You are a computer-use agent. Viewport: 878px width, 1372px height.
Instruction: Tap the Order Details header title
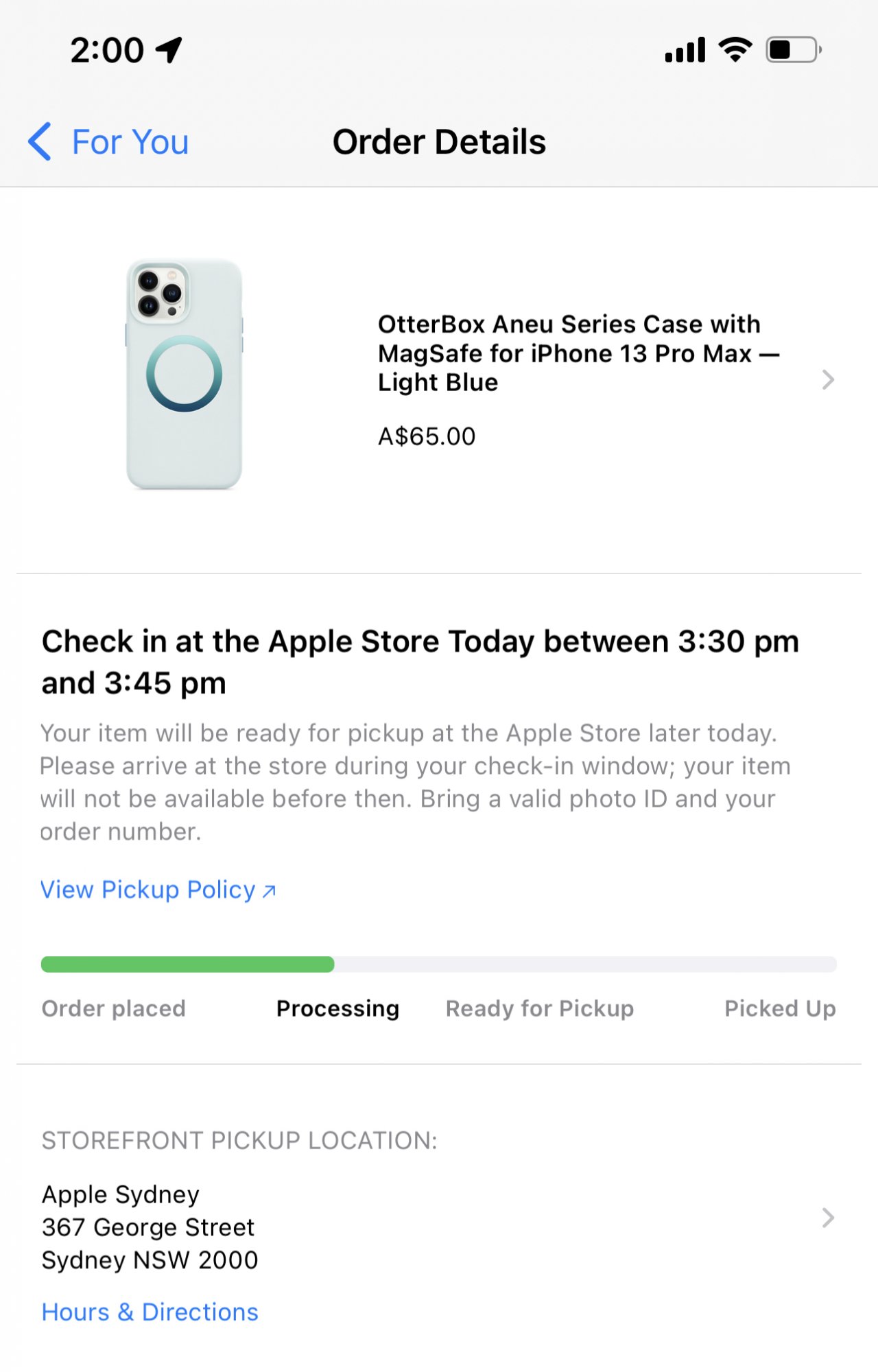439,142
